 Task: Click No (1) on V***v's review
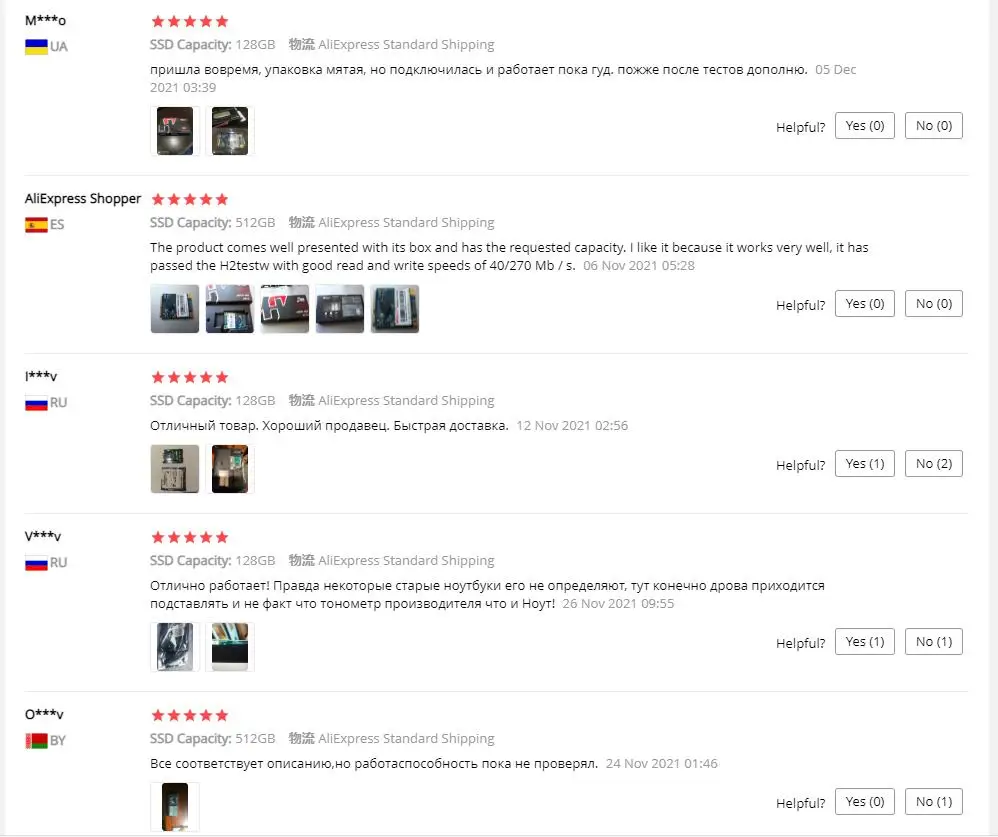(x=934, y=642)
